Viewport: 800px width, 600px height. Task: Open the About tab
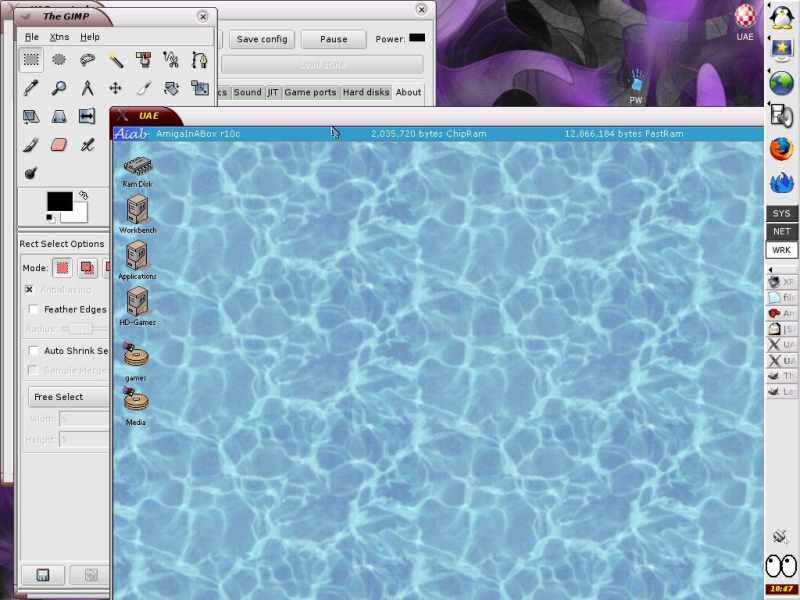[408, 92]
